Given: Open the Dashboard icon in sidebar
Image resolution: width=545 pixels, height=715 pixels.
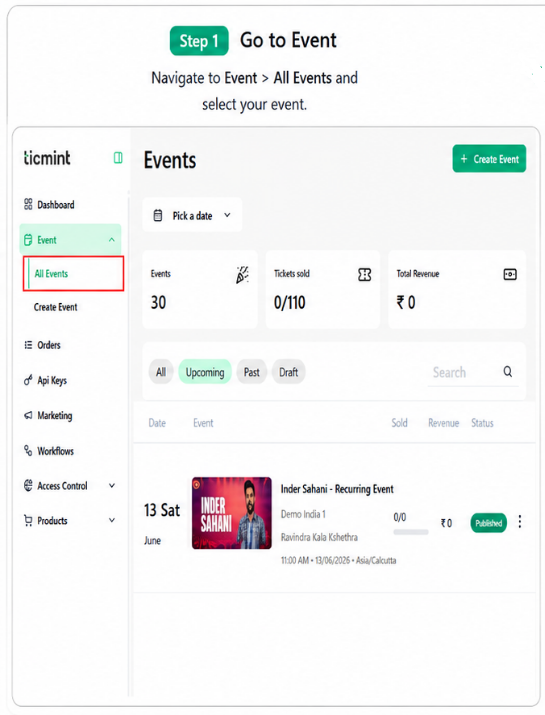Looking at the screenshot, I should pos(28,204).
